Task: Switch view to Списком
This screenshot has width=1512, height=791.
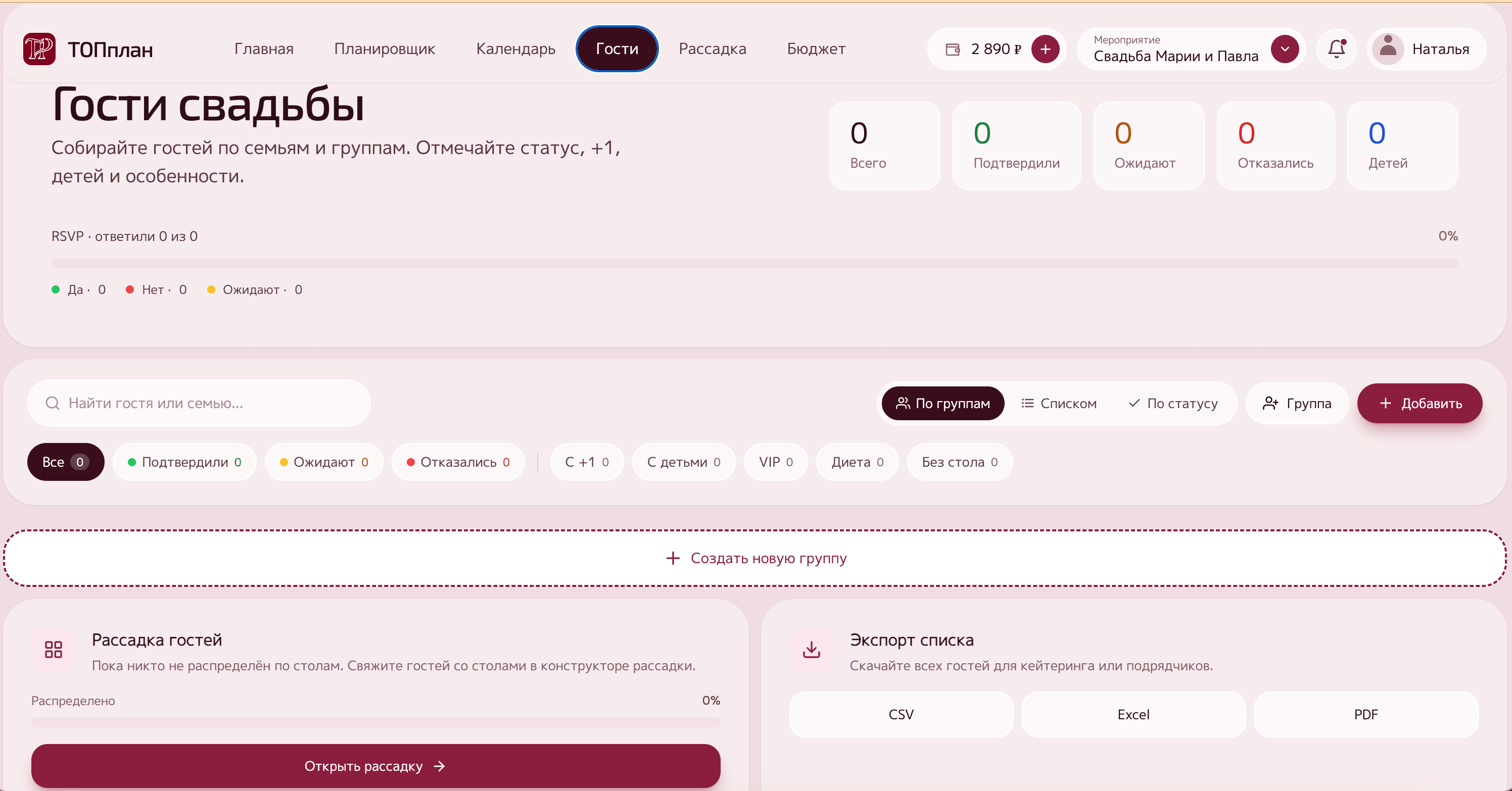Action: 1059,403
